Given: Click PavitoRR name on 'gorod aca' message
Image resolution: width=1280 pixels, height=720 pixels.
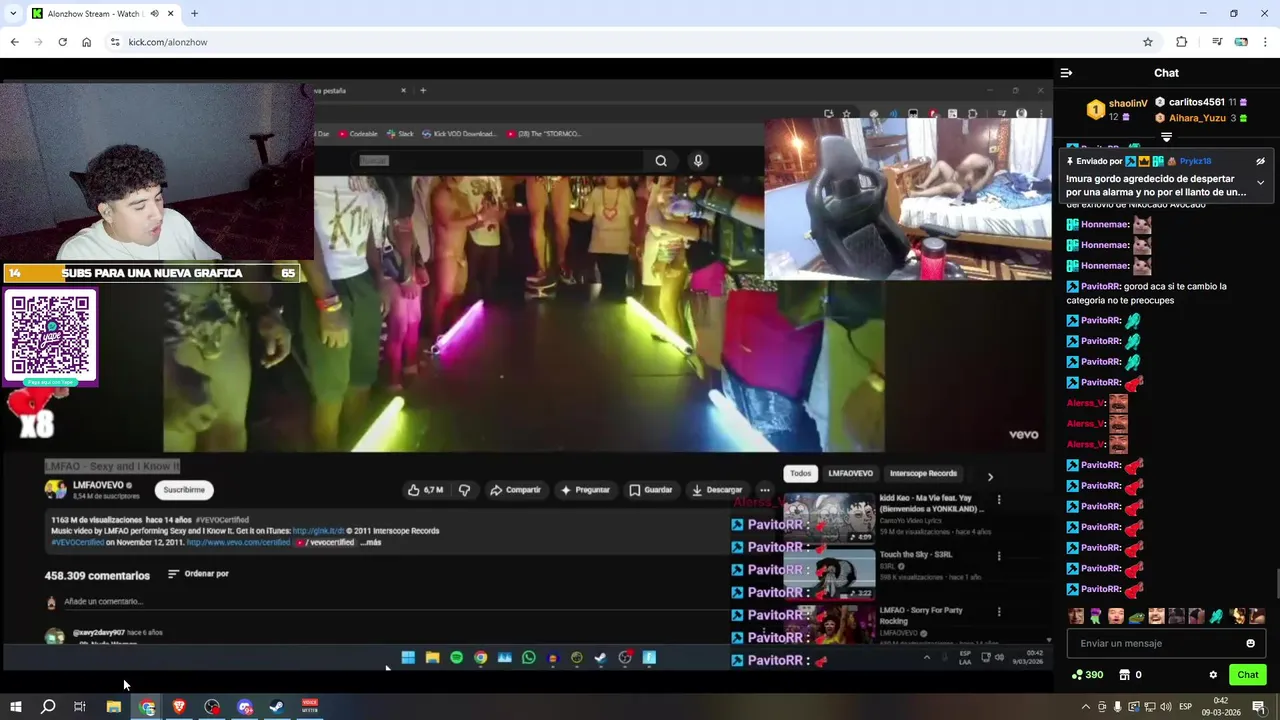Looking at the screenshot, I should tap(1101, 286).
